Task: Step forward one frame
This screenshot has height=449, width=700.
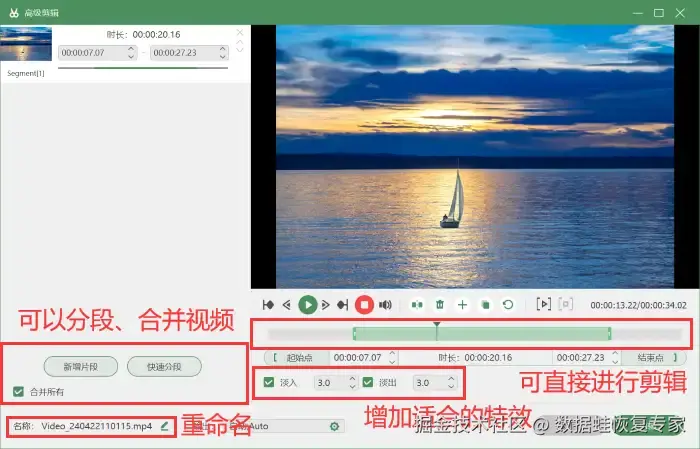Action: 325,305
